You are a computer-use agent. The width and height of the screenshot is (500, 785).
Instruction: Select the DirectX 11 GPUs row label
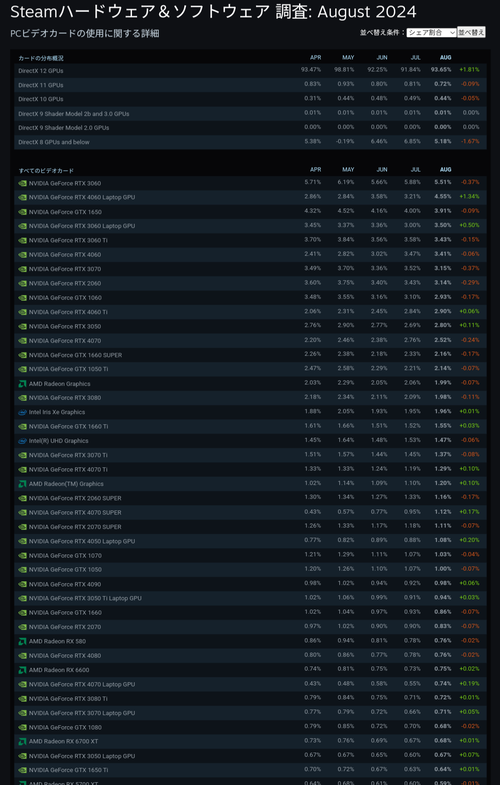pos(41,85)
